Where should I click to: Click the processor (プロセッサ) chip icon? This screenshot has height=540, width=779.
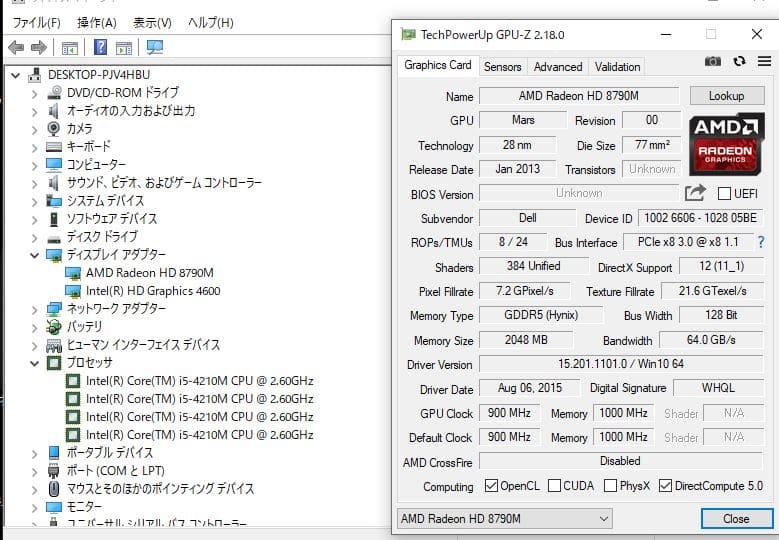(54, 363)
